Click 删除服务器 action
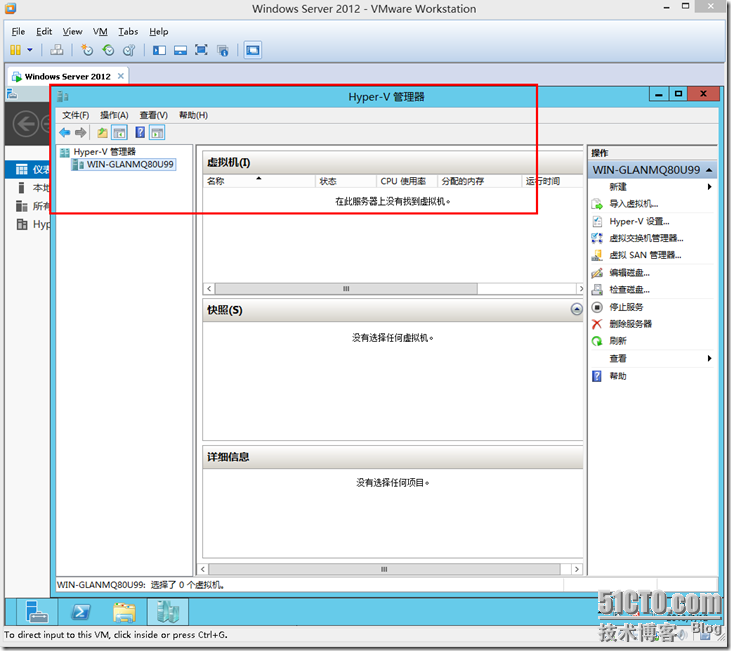731x651 pixels. (x=630, y=324)
